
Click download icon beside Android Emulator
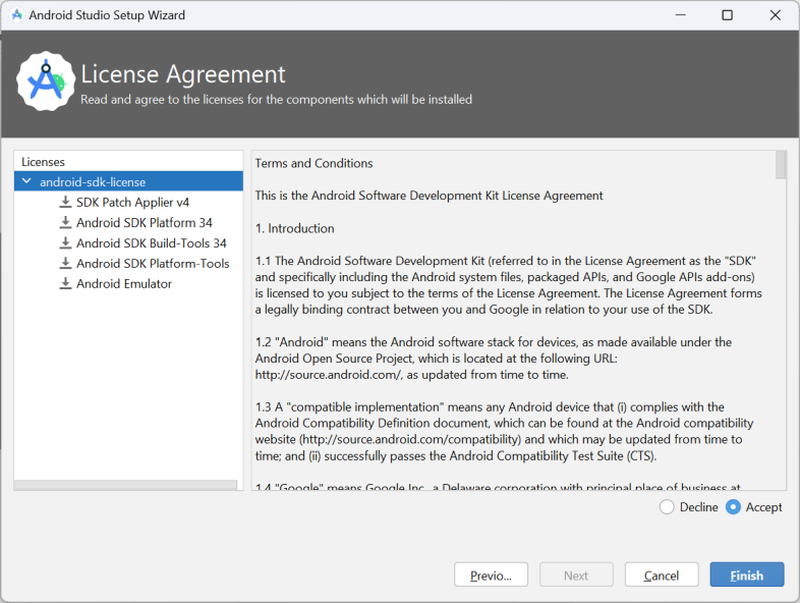click(x=65, y=284)
